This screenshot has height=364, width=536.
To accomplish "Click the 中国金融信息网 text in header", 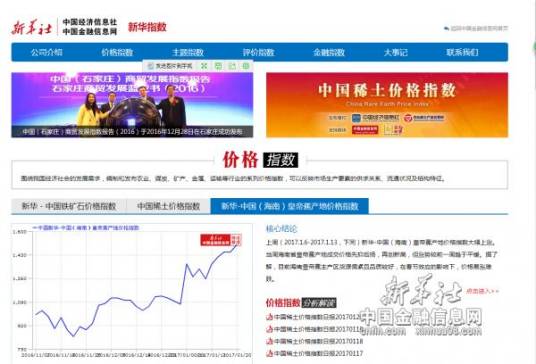I will (90, 31).
